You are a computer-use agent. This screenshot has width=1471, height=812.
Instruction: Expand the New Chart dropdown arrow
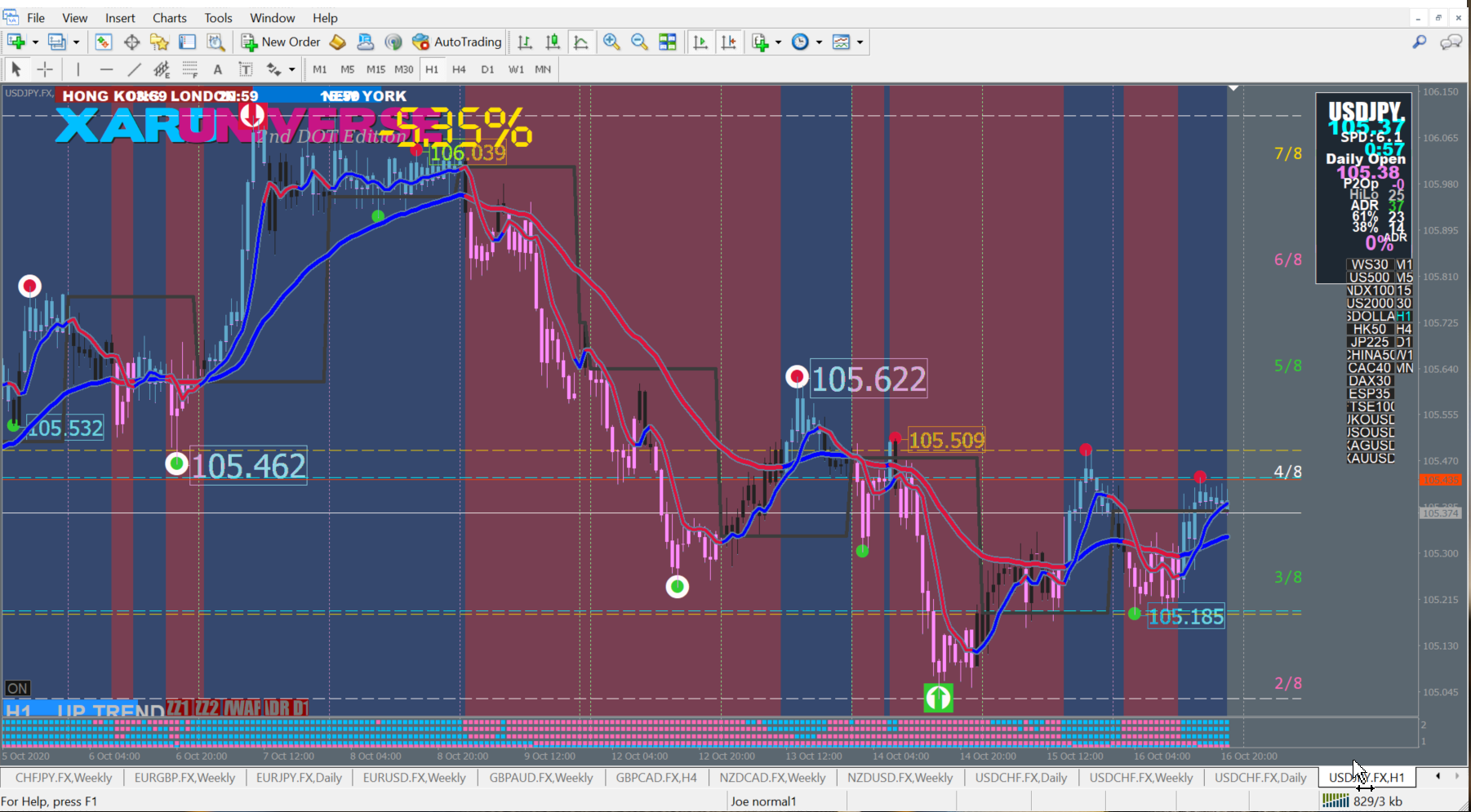[35, 42]
